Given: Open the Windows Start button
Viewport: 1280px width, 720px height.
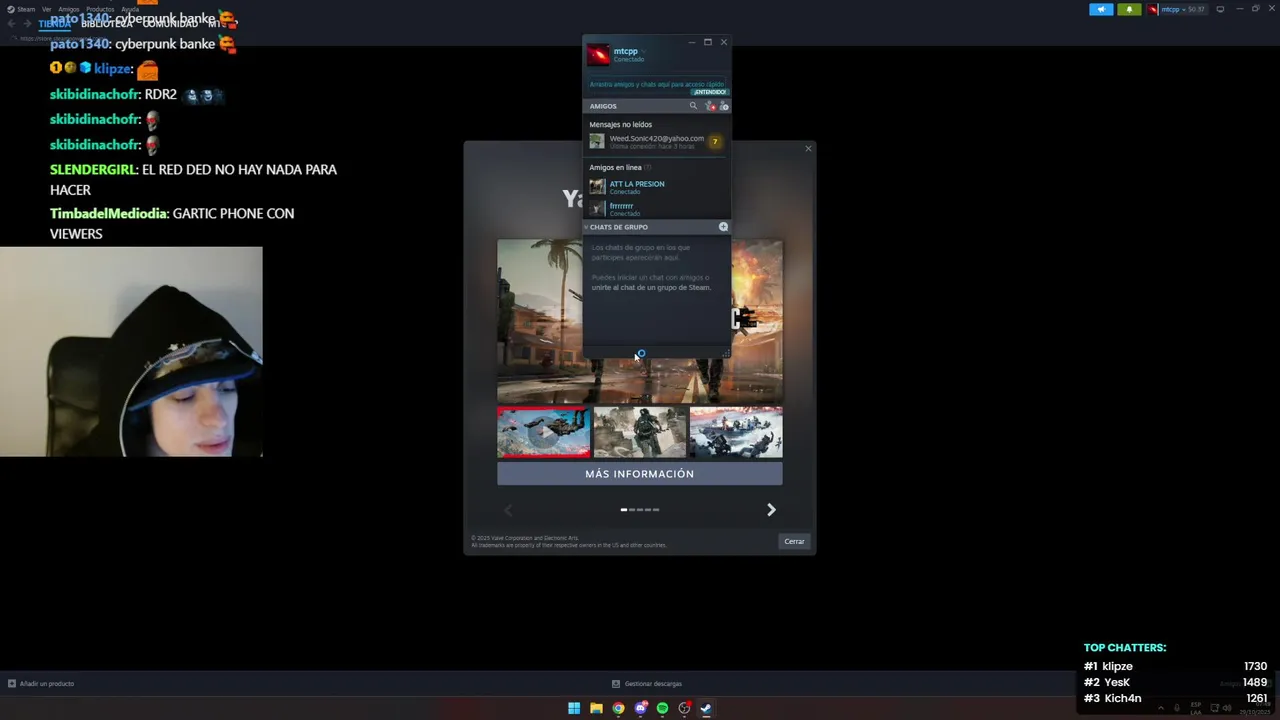Looking at the screenshot, I should pyautogui.click(x=574, y=708).
